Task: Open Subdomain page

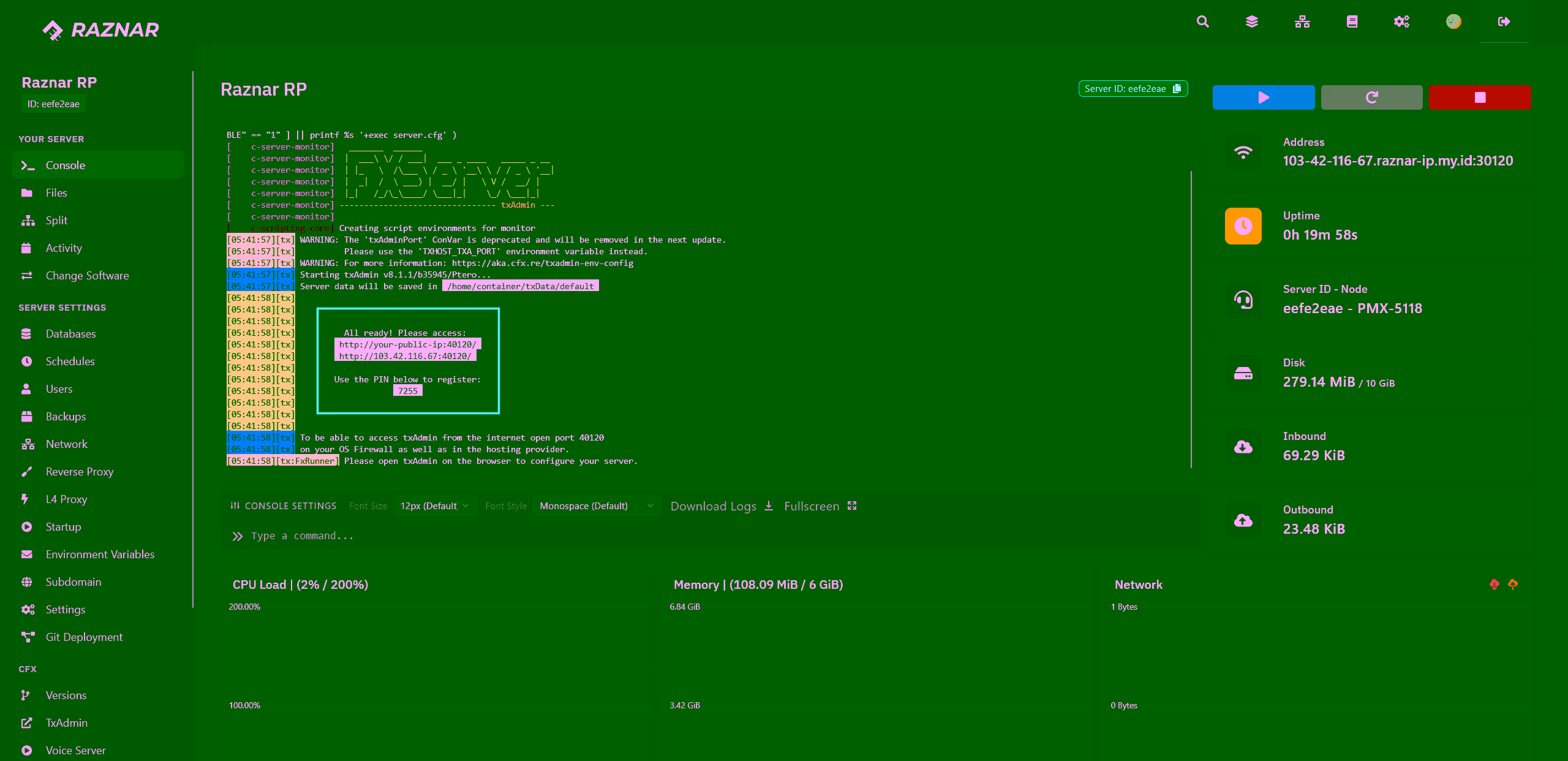Action: [98, 582]
